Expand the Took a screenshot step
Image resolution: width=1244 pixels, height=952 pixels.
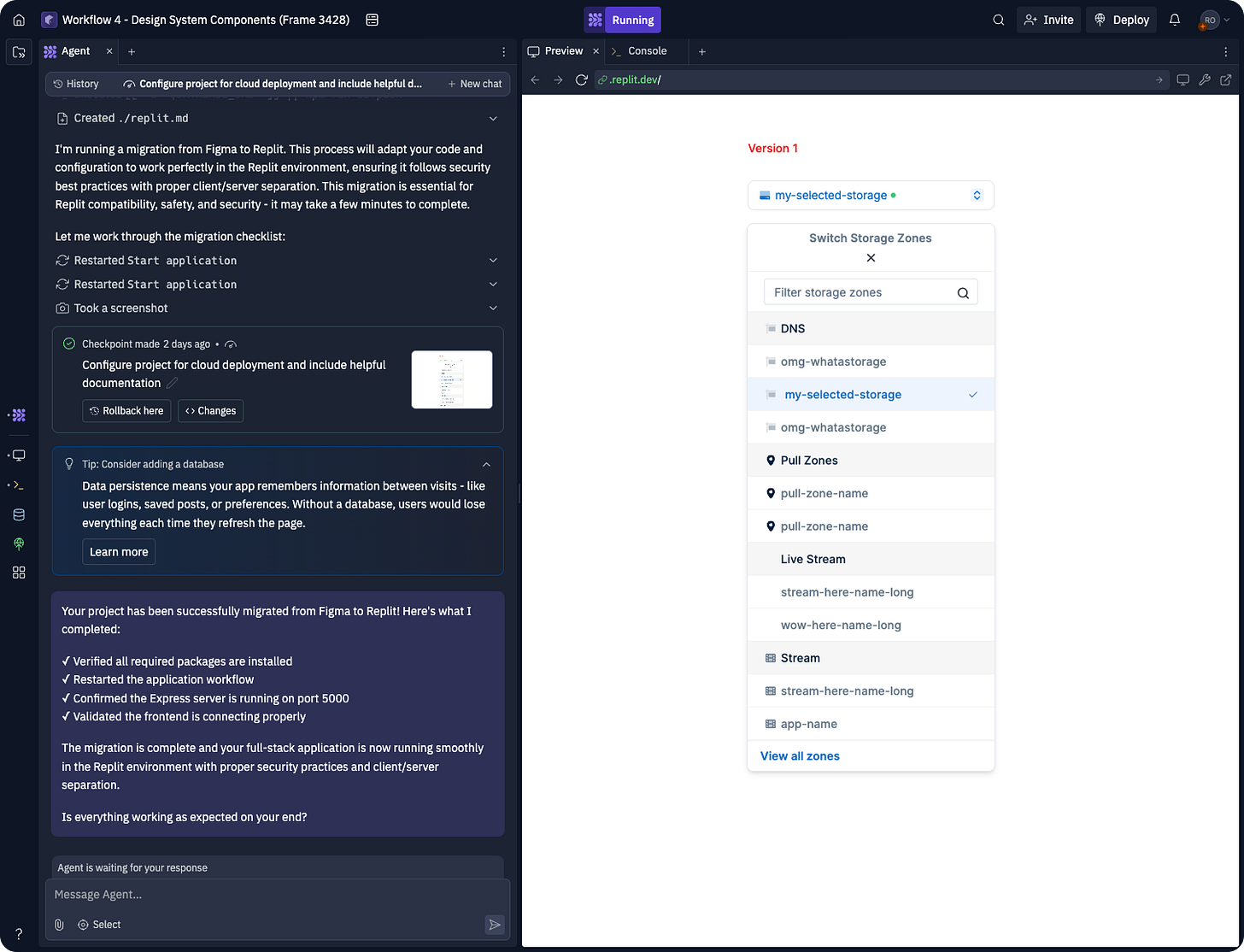pos(493,308)
